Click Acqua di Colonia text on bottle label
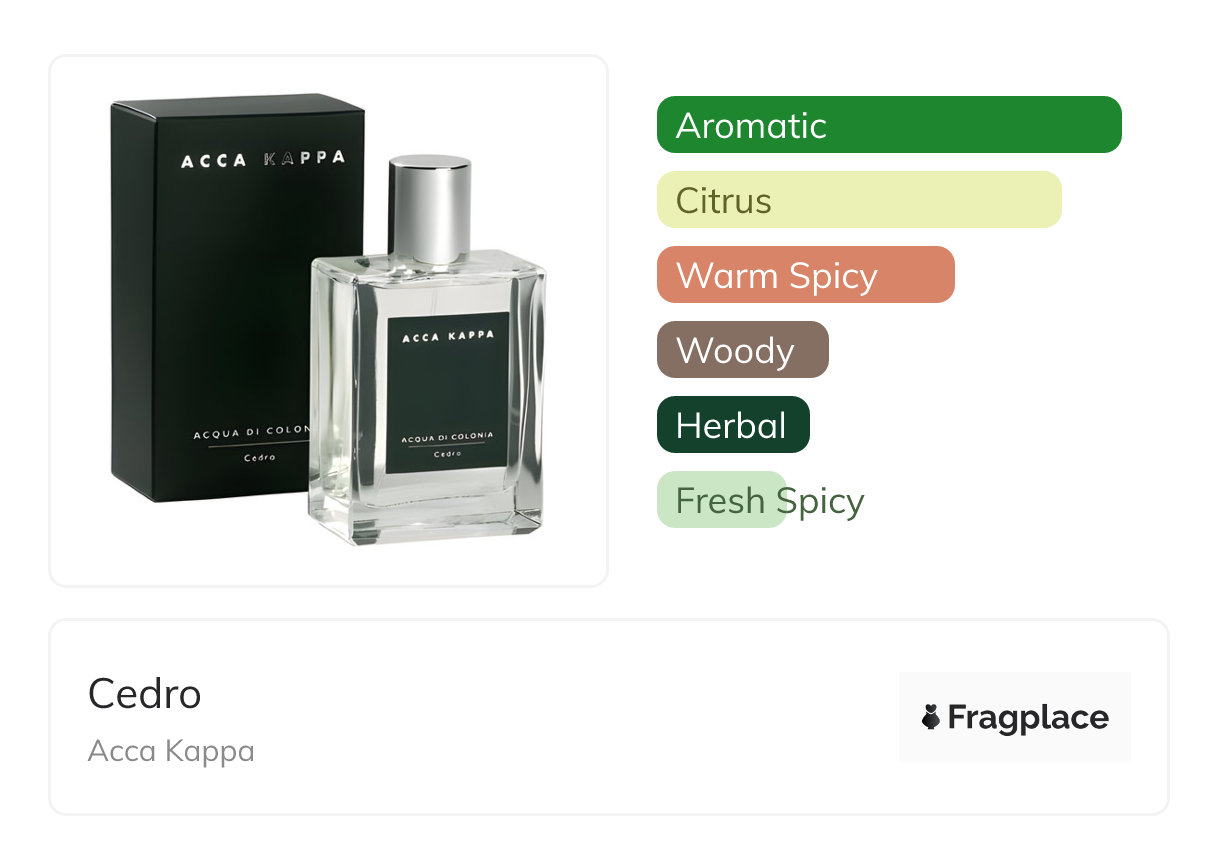Screen dimensions: 1218x864 [x=447, y=438]
